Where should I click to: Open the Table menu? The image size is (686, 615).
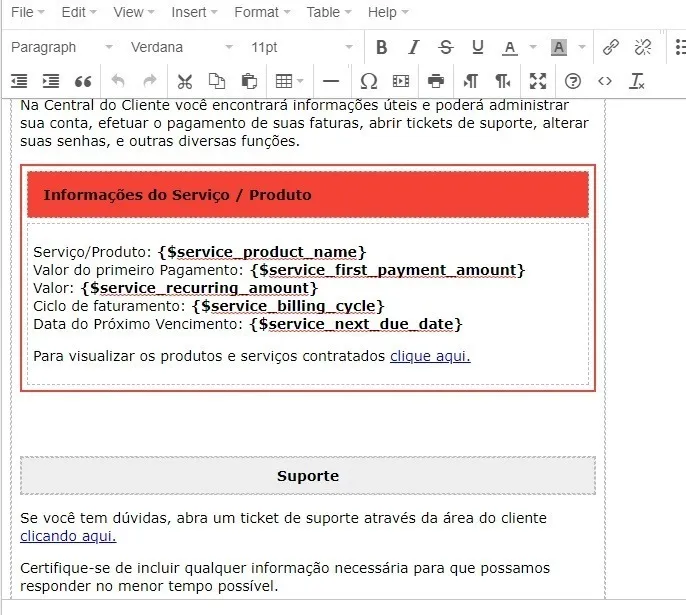pos(329,12)
